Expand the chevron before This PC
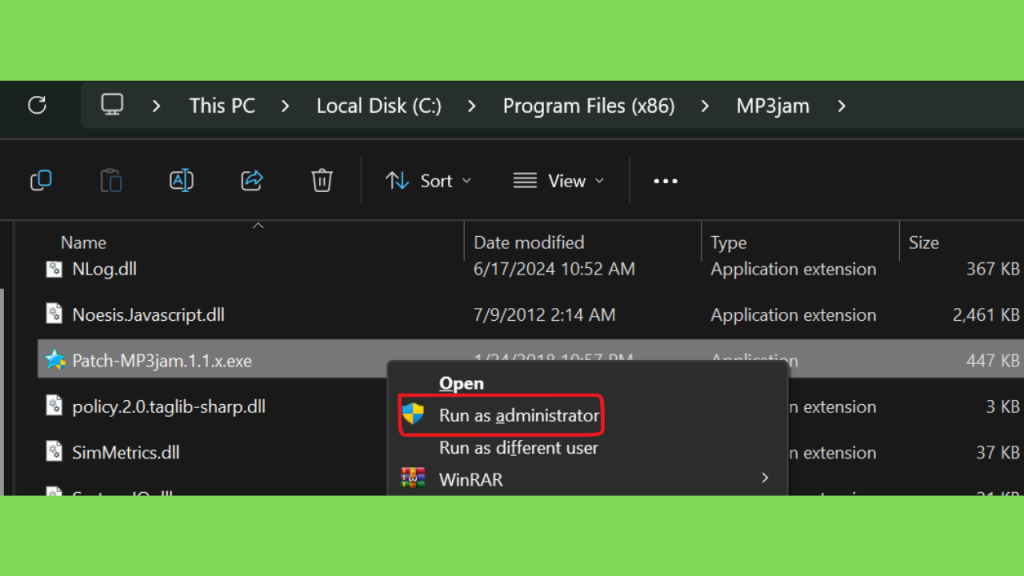 156,106
